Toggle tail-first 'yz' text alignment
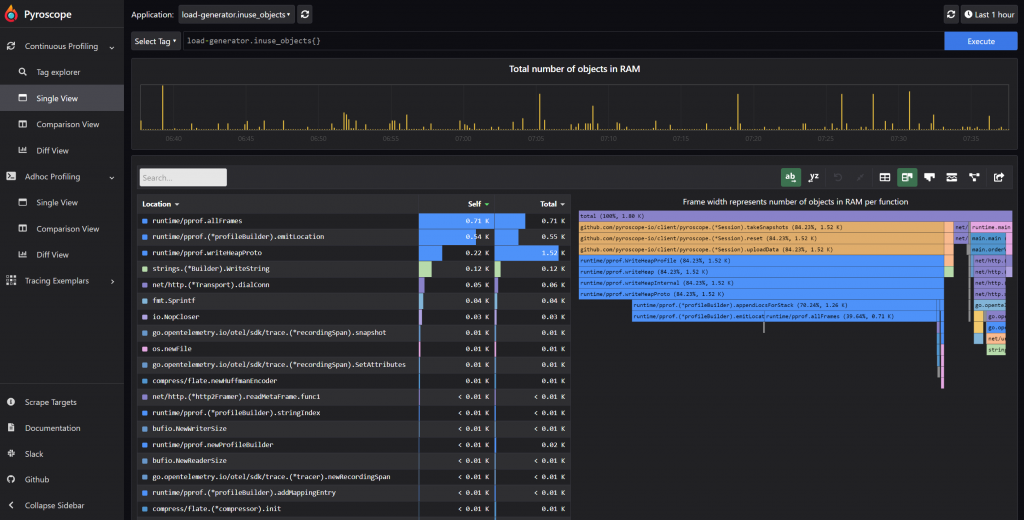Image resolution: width=1024 pixels, height=520 pixels. 814,177
